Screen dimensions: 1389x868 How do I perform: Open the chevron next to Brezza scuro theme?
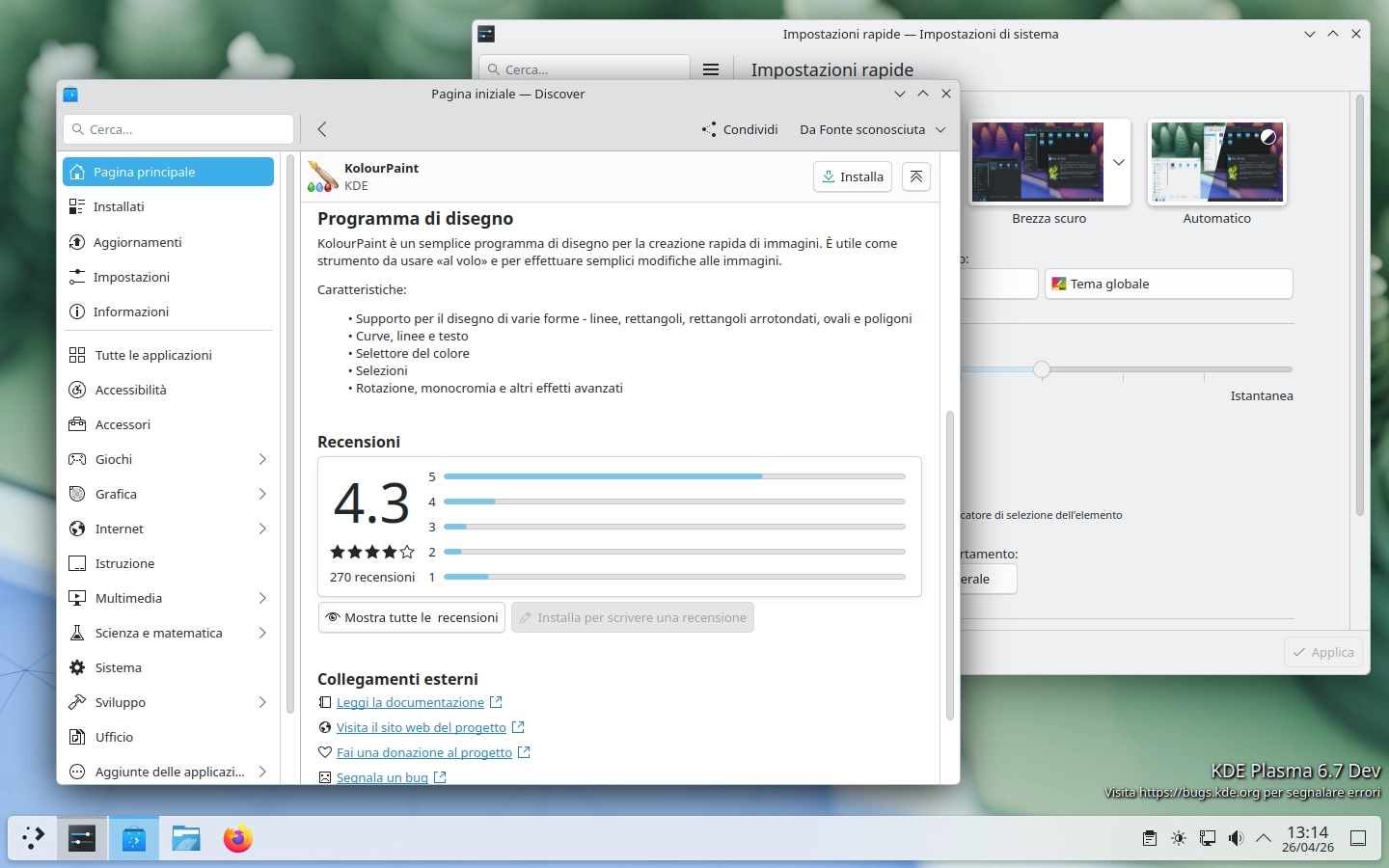tap(1118, 162)
